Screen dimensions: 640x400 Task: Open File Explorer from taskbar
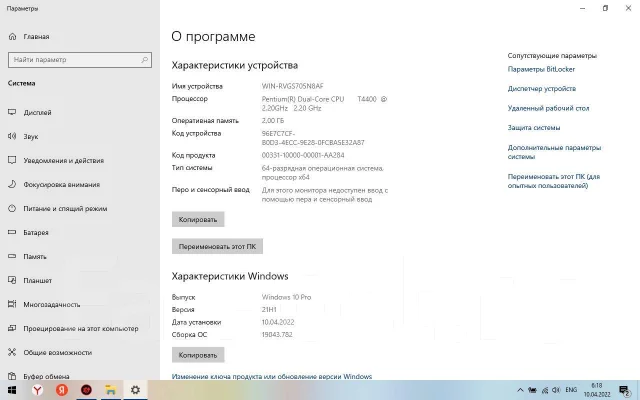111,390
